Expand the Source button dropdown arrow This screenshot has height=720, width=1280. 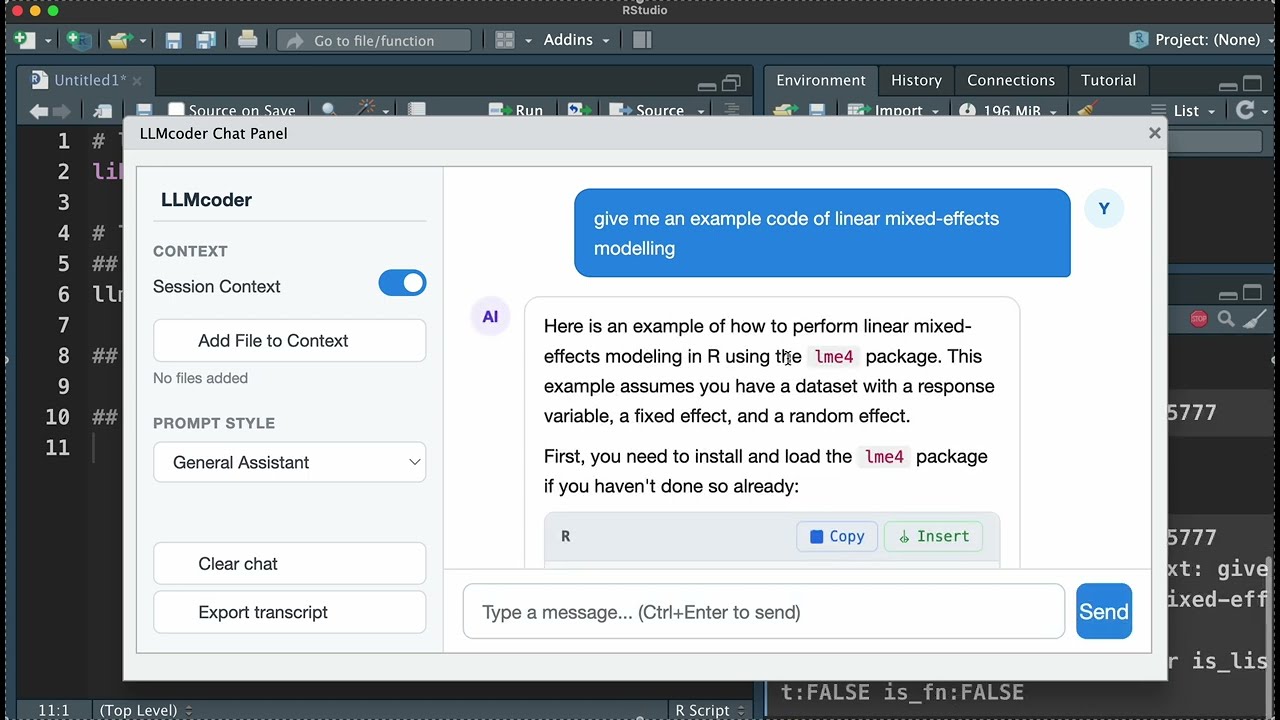701,111
